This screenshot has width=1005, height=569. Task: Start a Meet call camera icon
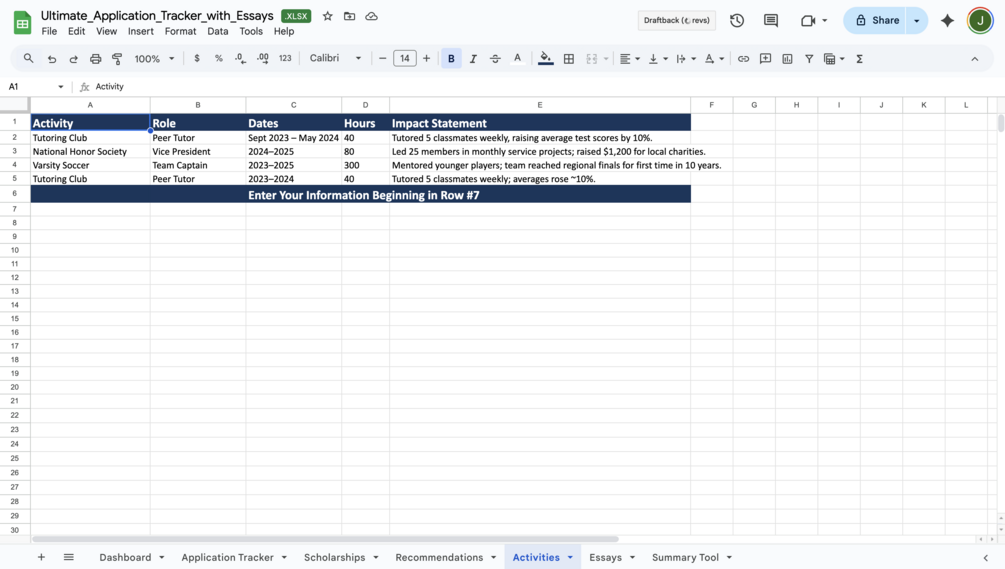(x=808, y=21)
